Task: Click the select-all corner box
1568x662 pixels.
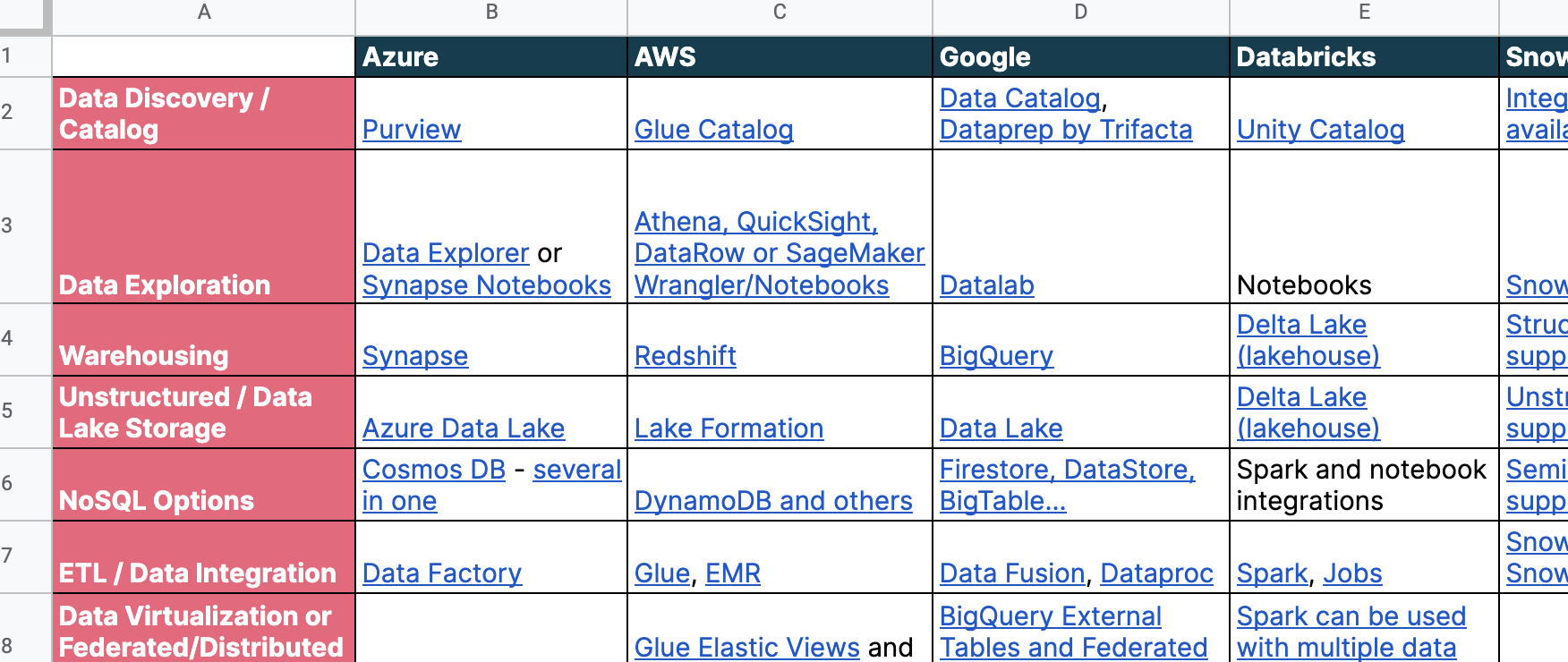Action: 25,16
